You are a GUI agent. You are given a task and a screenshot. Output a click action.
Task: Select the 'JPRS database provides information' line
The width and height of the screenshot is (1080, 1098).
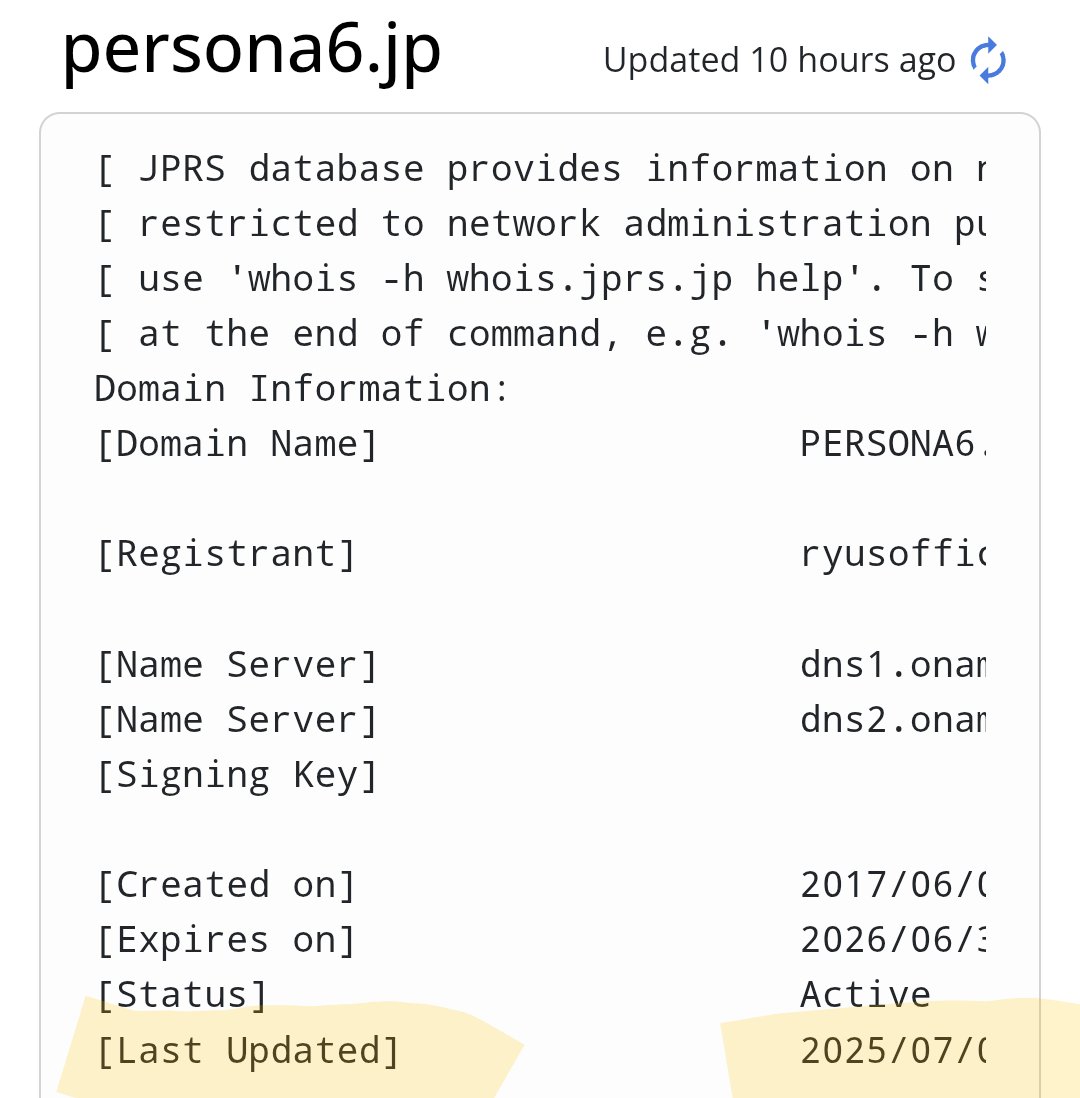click(x=539, y=169)
